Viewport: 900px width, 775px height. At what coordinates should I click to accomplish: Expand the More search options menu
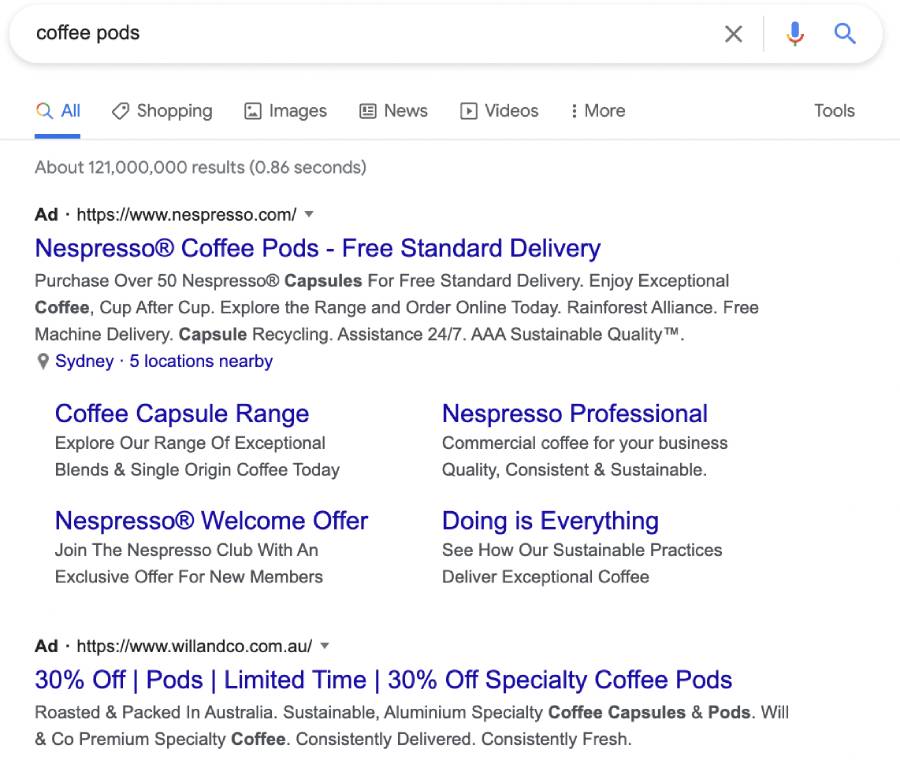(598, 111)
